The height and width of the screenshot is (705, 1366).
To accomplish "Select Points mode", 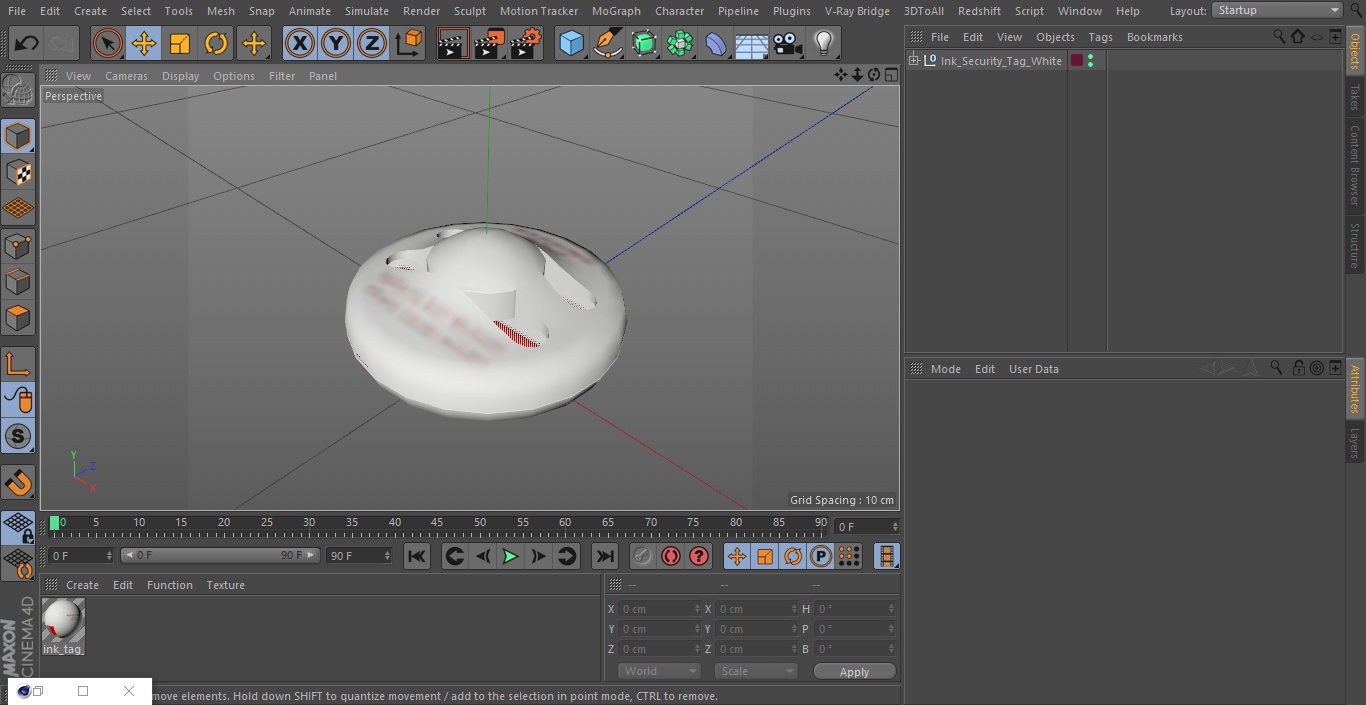I will point(18,246).
